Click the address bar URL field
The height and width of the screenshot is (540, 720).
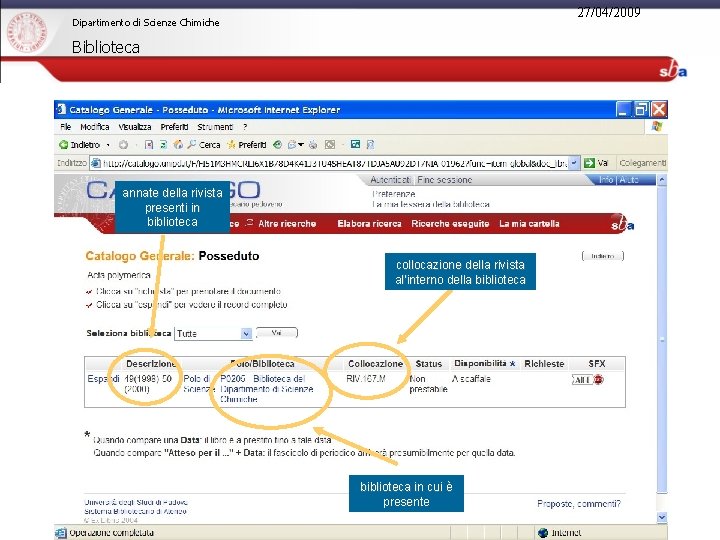coord(334,163)
